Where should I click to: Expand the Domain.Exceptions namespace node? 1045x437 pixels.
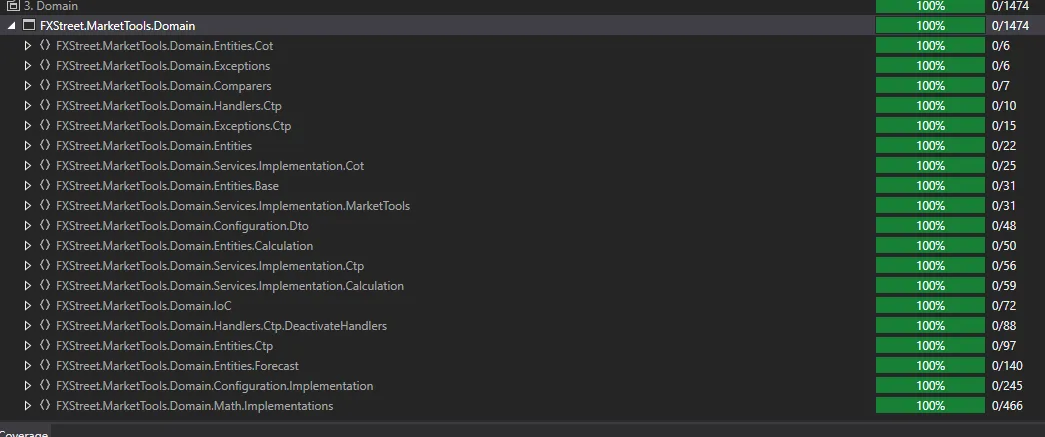[x=27, y=66]
